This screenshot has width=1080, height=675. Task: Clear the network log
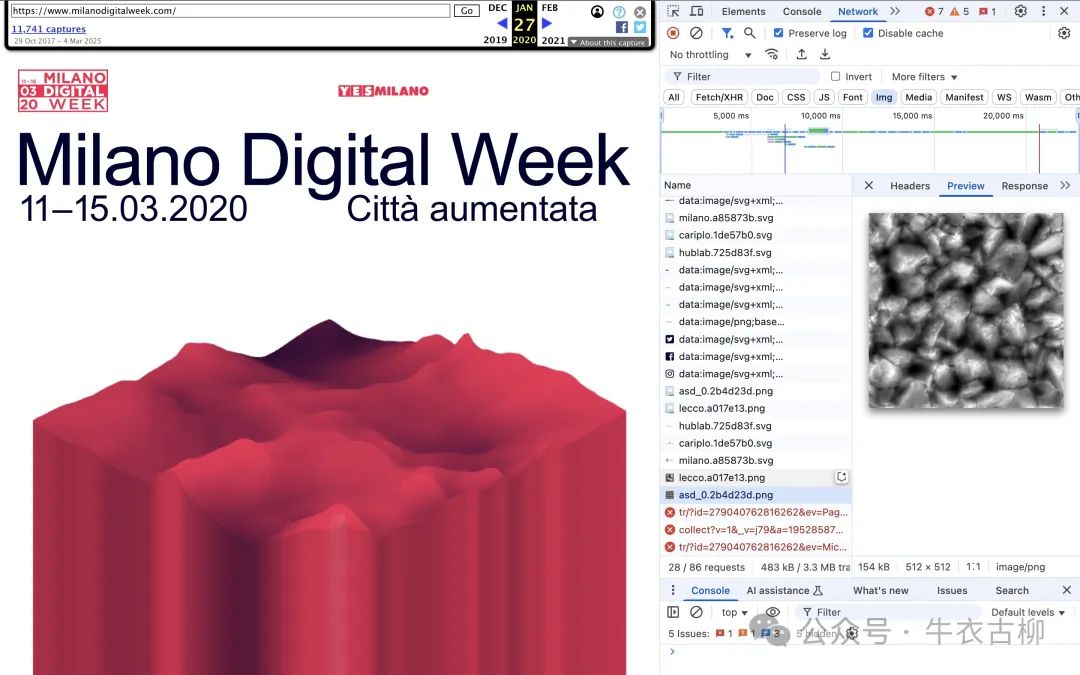point(696,32)
